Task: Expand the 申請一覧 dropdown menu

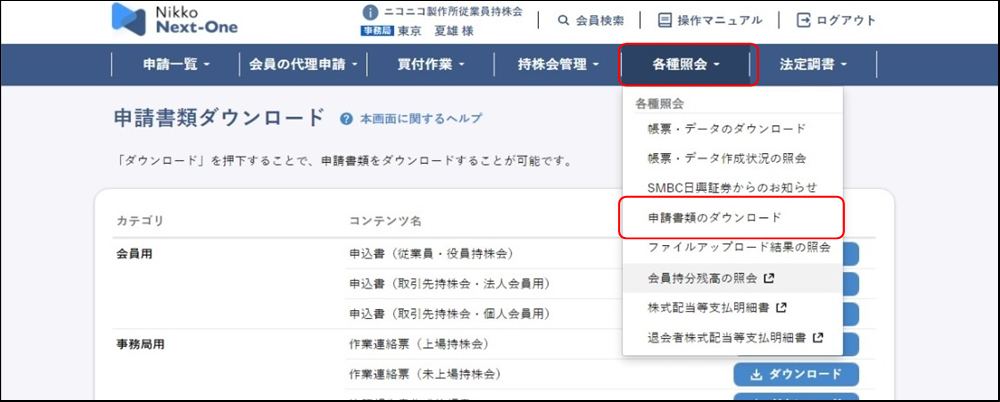Action: click(x=176, y=65)
